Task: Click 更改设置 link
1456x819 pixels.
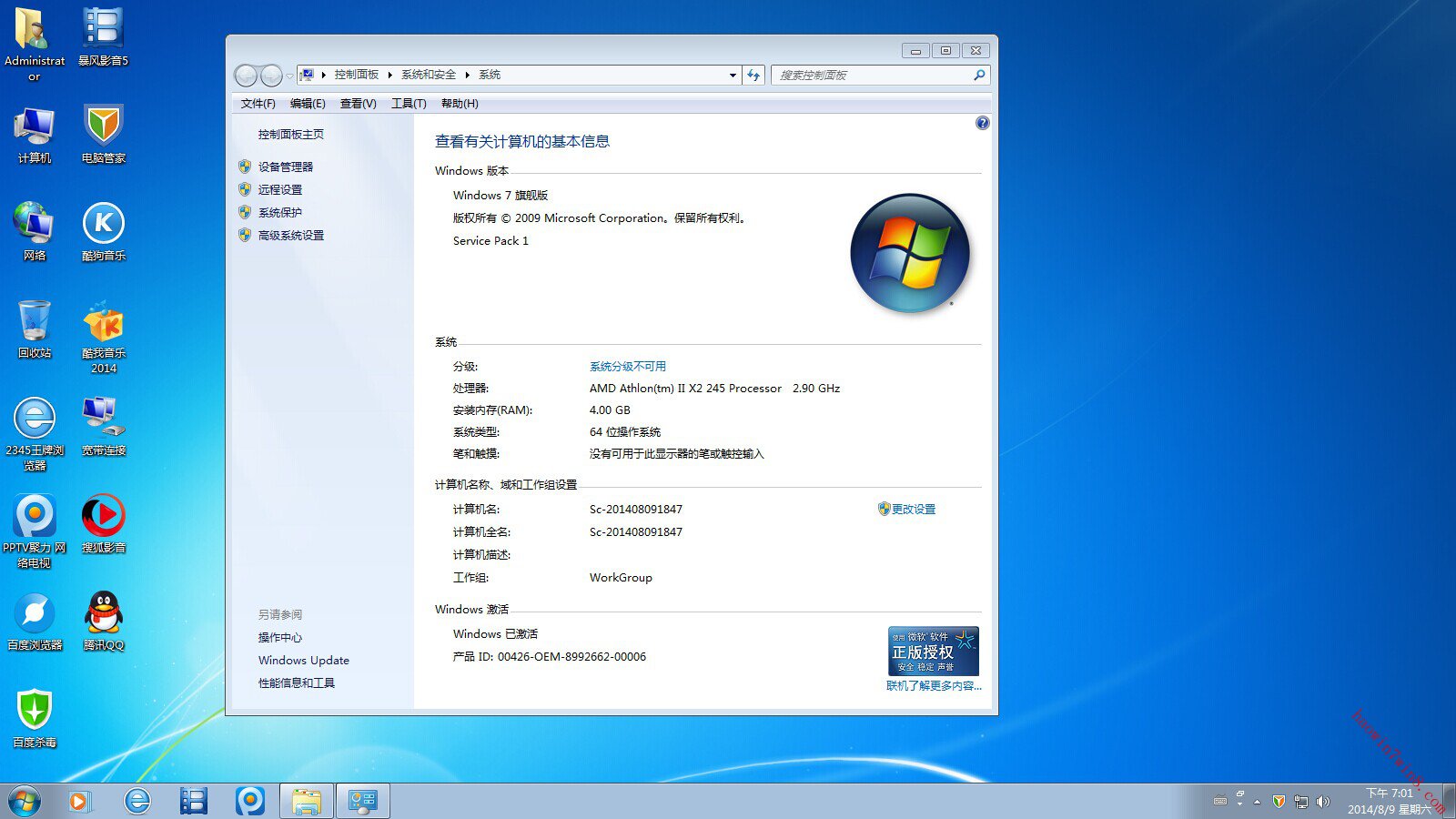Action: pos(913,509)
